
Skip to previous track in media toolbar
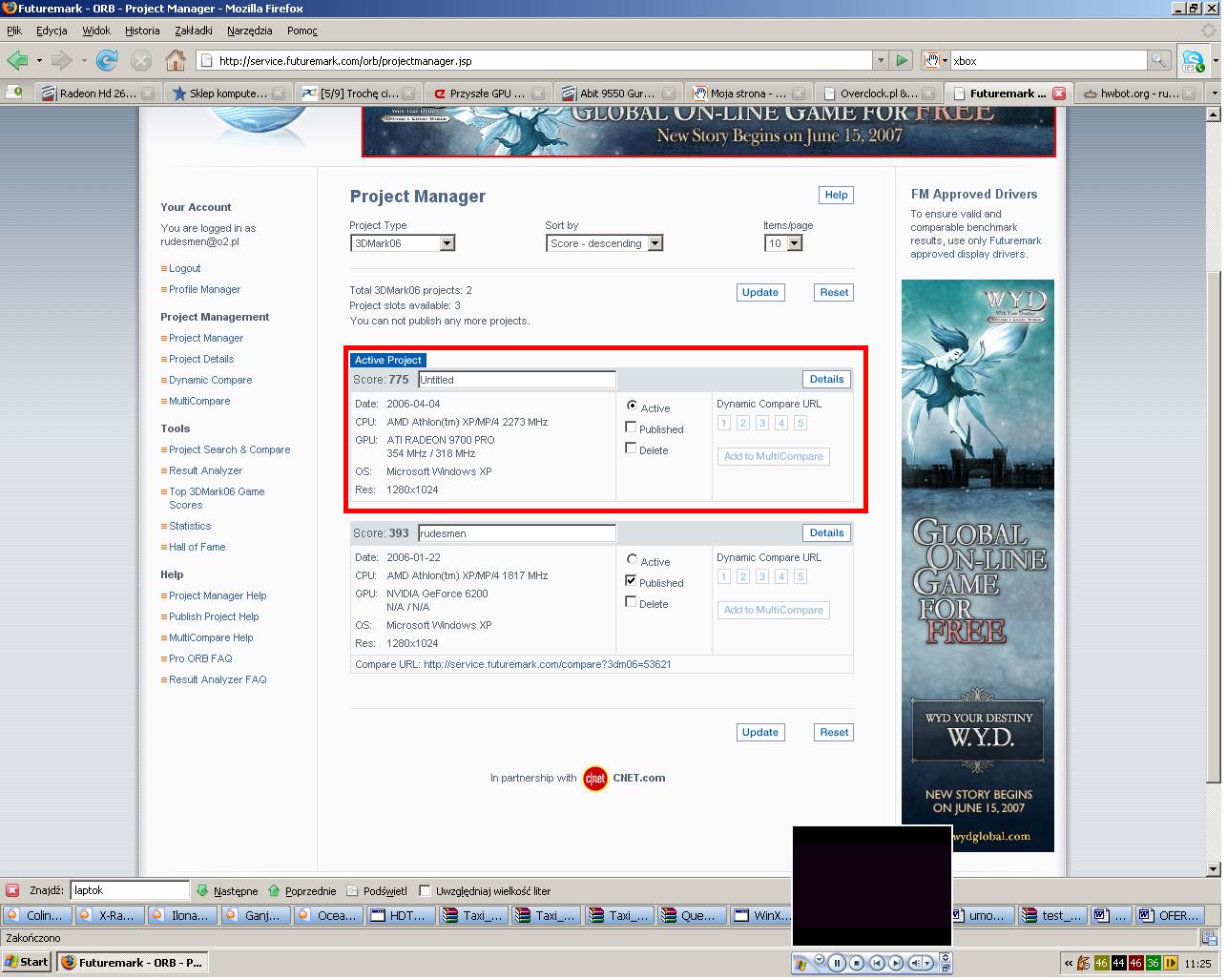click(877, 963)
